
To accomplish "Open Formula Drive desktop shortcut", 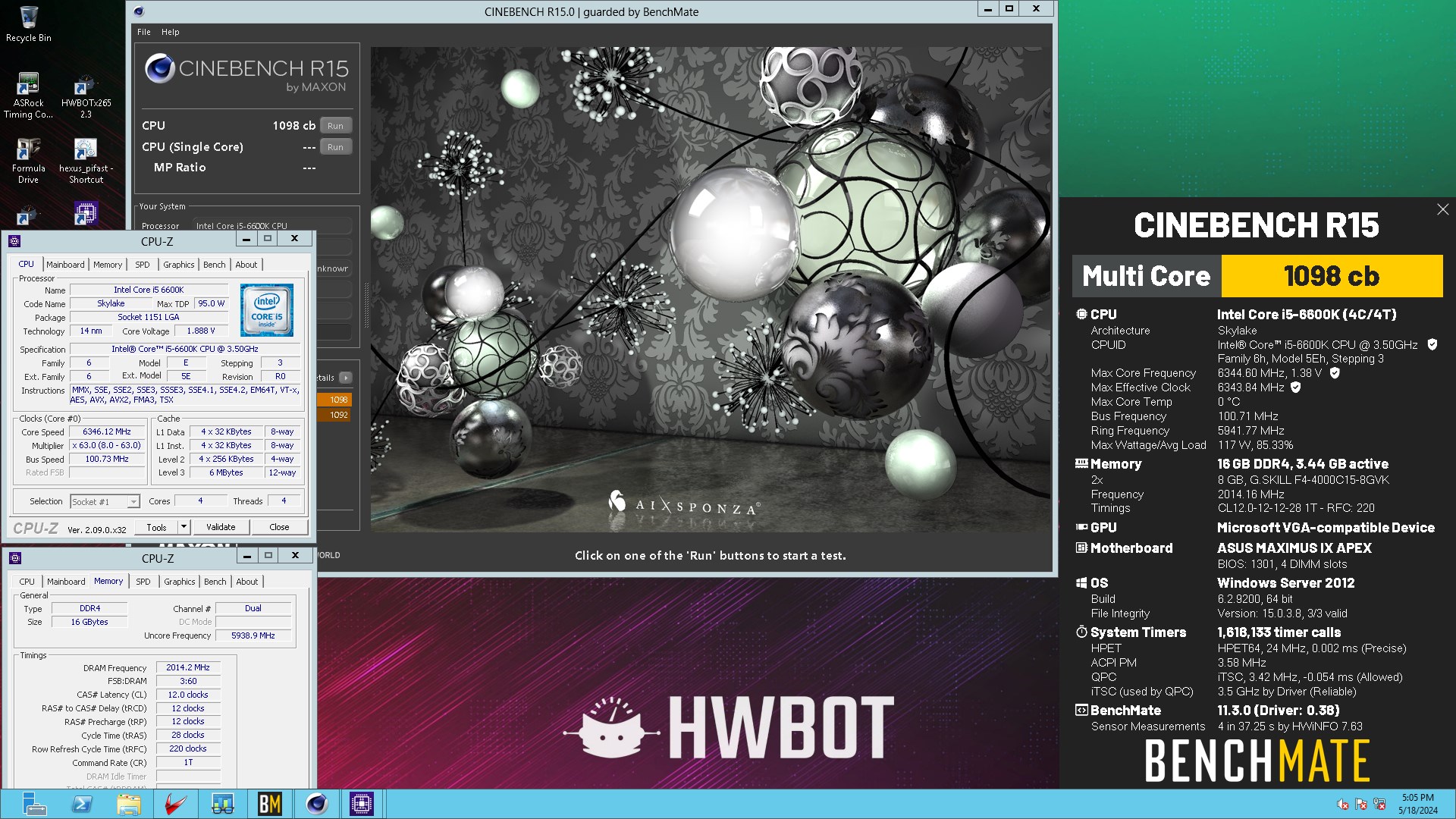I will (28, 161).
